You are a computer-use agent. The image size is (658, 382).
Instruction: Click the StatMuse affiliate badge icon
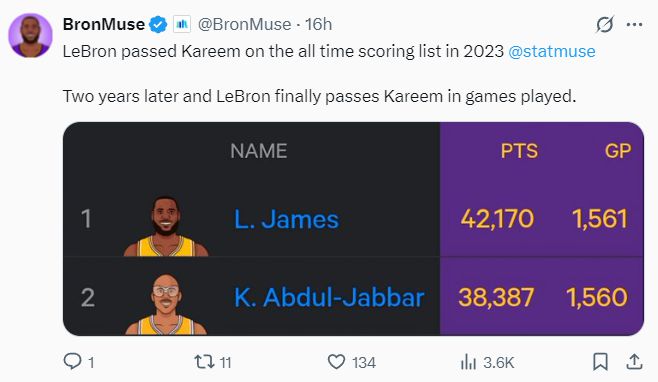[x=182, y=24]
